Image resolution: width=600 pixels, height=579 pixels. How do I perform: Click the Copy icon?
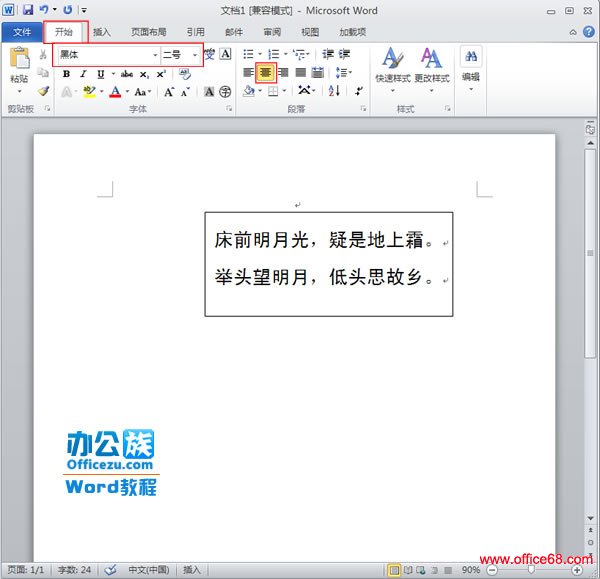[43, 72]
